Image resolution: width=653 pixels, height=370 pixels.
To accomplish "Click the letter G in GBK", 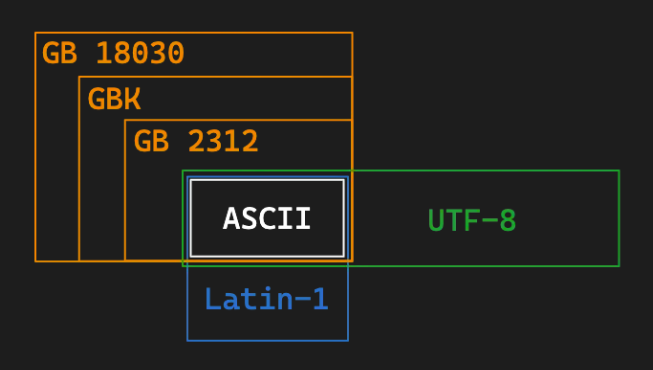I will click(x=96, y=99).
